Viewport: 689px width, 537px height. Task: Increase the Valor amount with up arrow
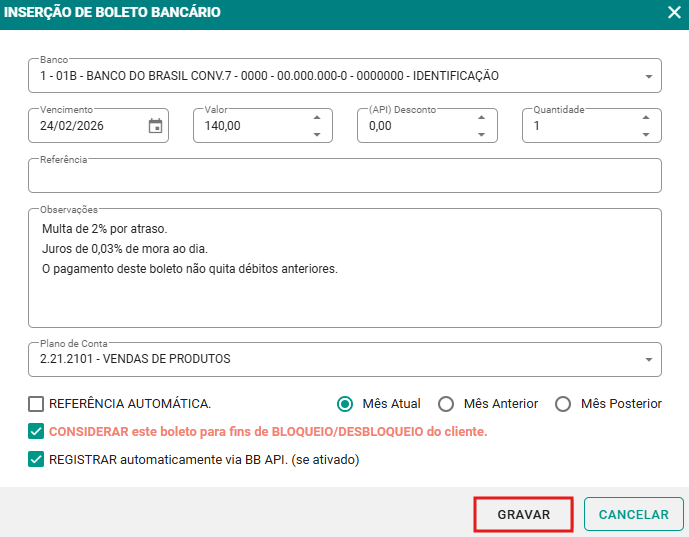click(317, 118)
